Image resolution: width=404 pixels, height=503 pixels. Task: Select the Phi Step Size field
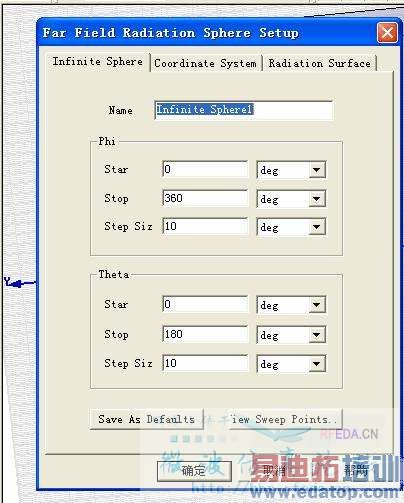click(x=205, y=226)
